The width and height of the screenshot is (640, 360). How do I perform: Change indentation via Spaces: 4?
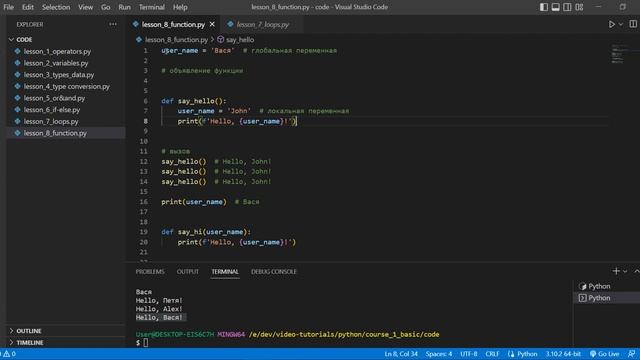[x=439, y=354]
